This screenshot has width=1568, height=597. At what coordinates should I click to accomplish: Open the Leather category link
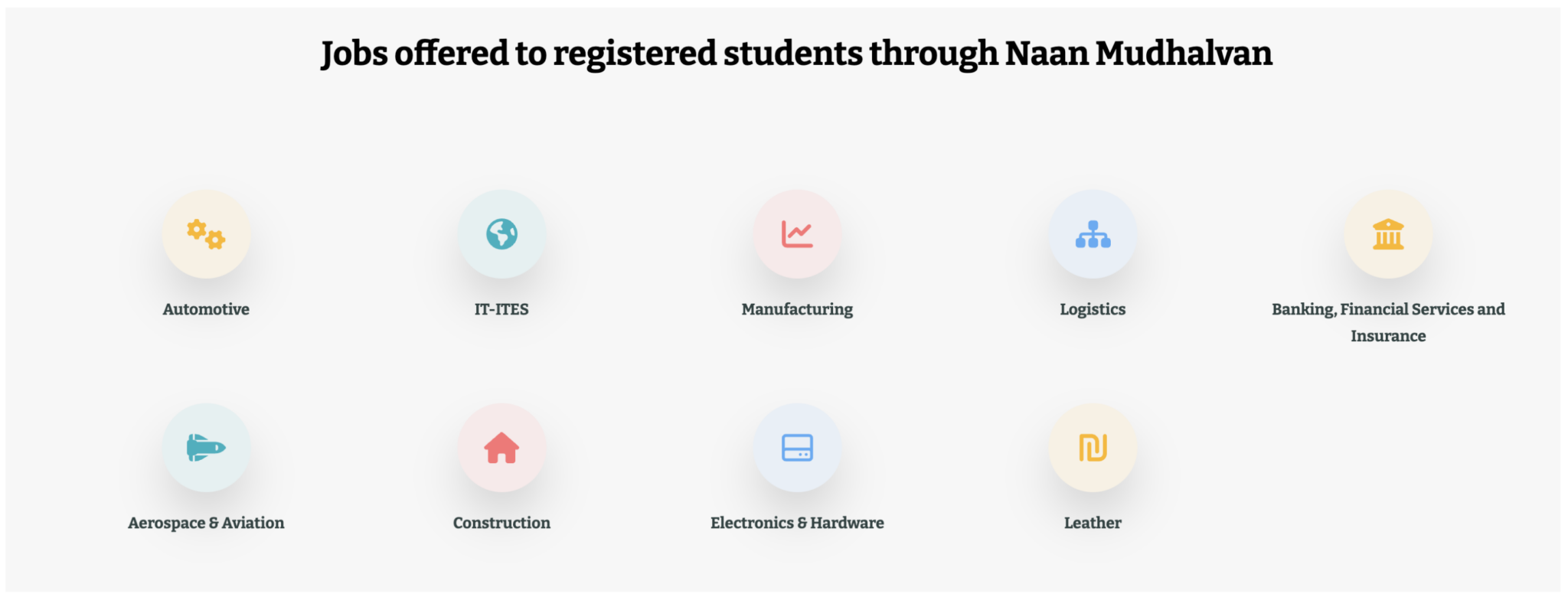click(1092, 523)
